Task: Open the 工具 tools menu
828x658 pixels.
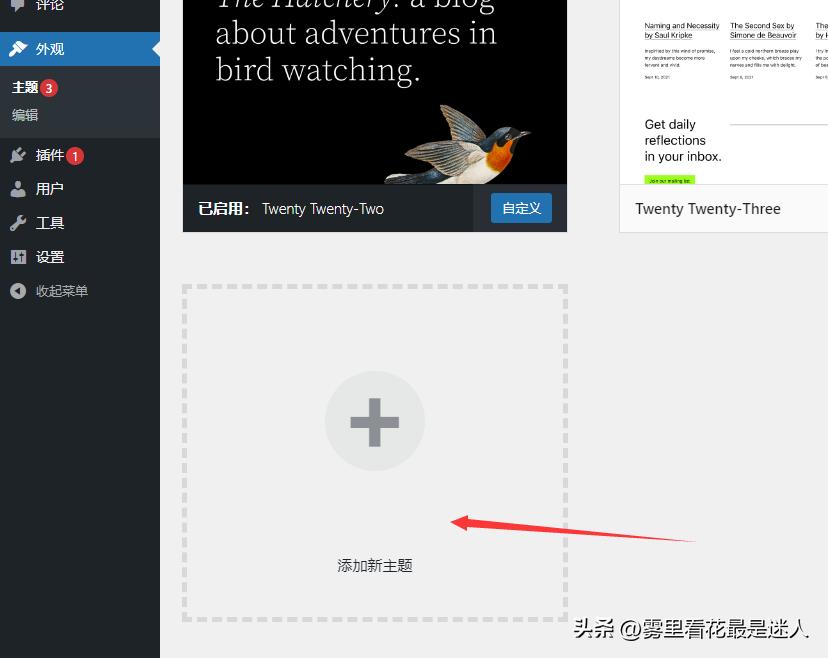Action: [x=80, y=223]
